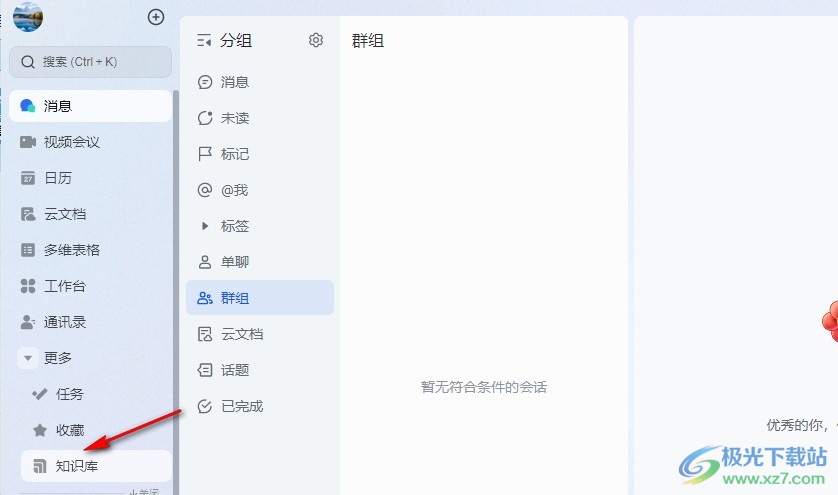Go to 云文档 in left sidebar
838x495 pixels.
90,214
